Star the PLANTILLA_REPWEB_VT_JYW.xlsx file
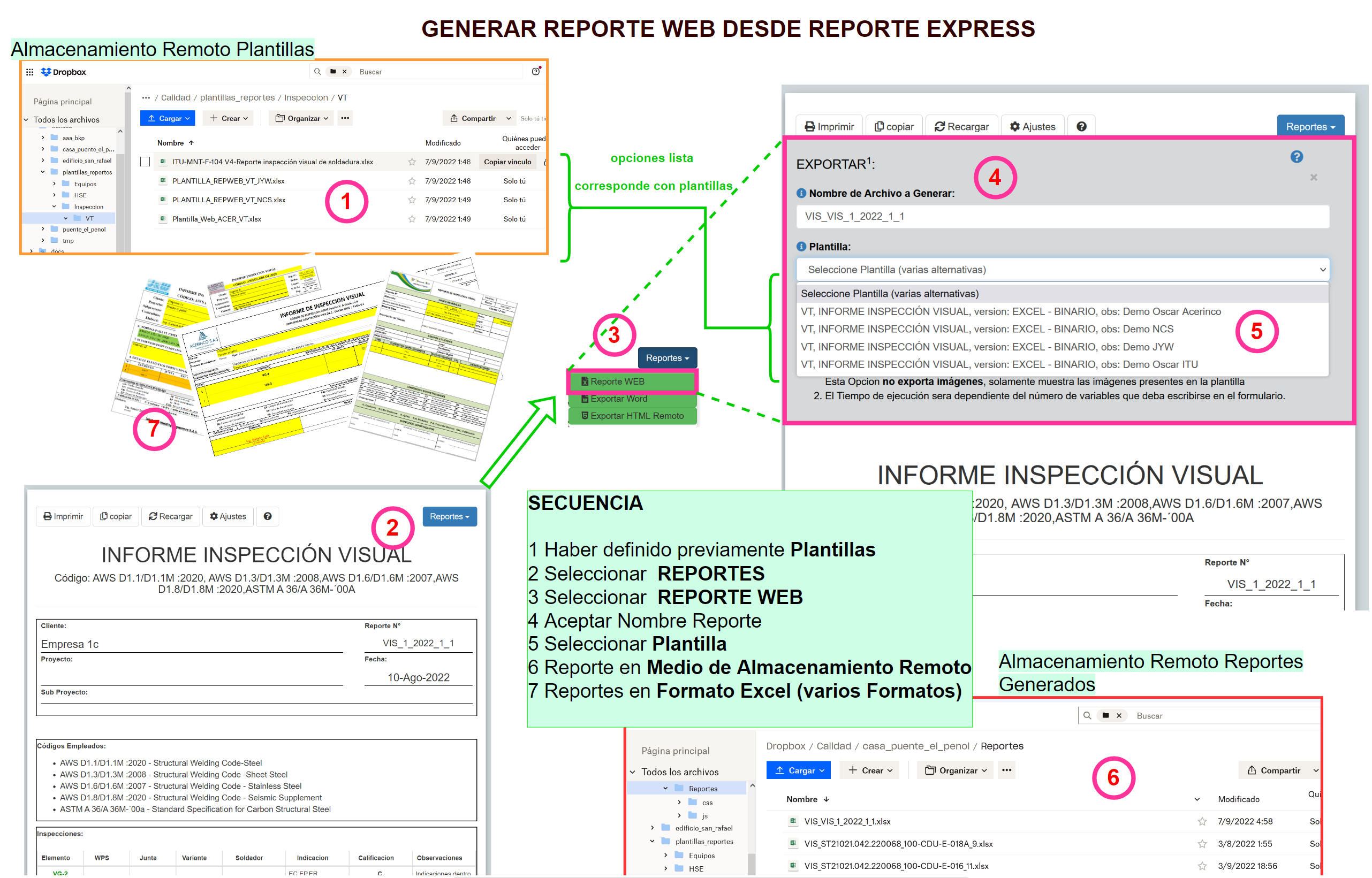Screen dimensions: 1372x878 tap(412, 181)
